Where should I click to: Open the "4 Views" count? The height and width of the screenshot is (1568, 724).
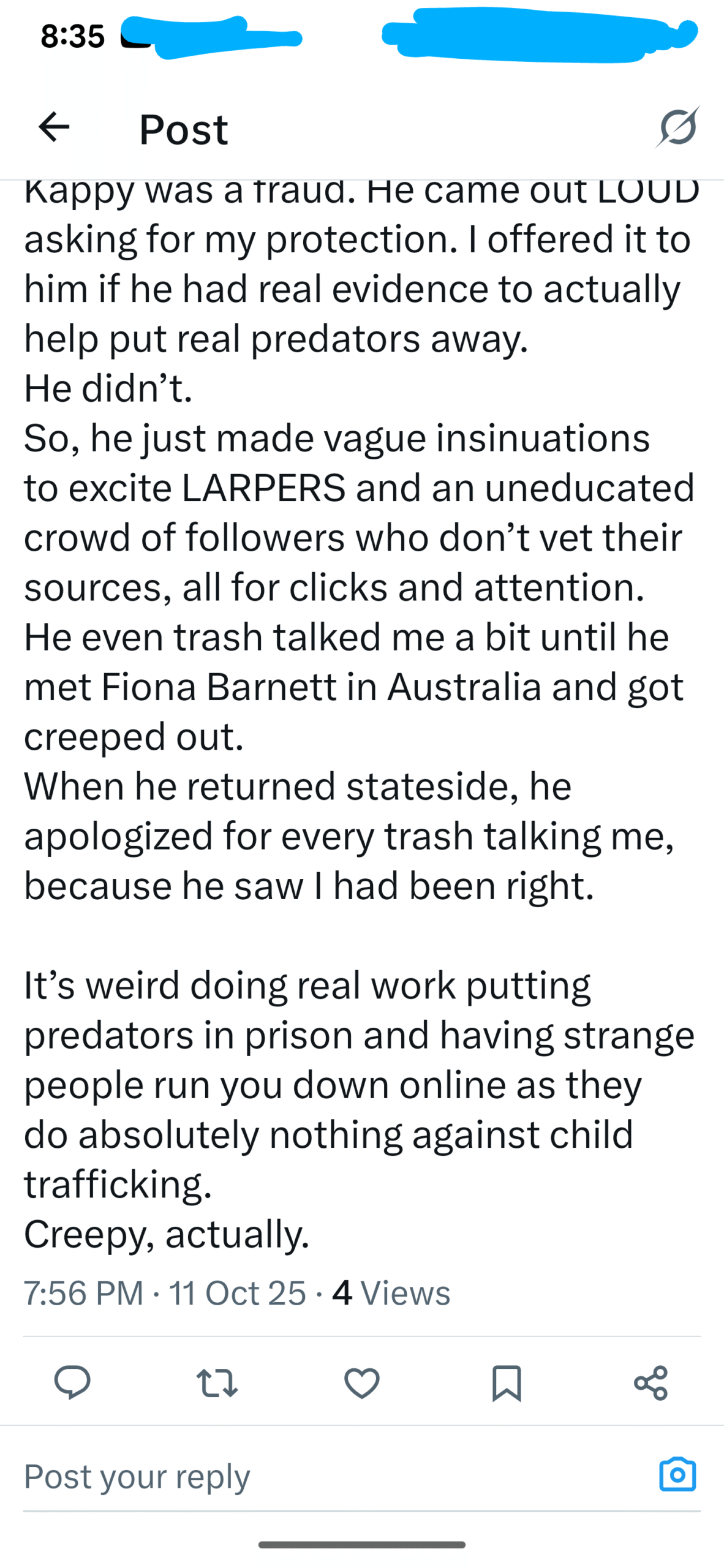391,1292
